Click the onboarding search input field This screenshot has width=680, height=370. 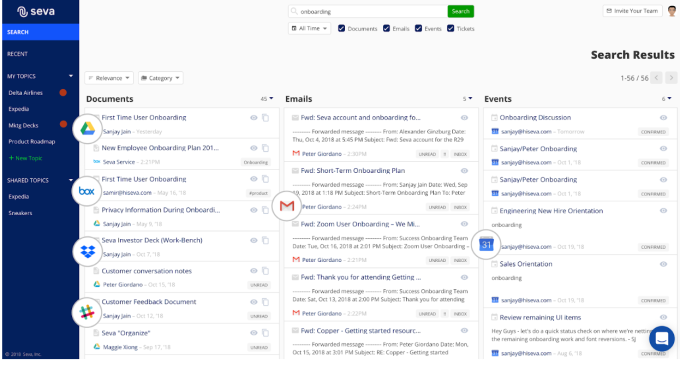(368, 11)
